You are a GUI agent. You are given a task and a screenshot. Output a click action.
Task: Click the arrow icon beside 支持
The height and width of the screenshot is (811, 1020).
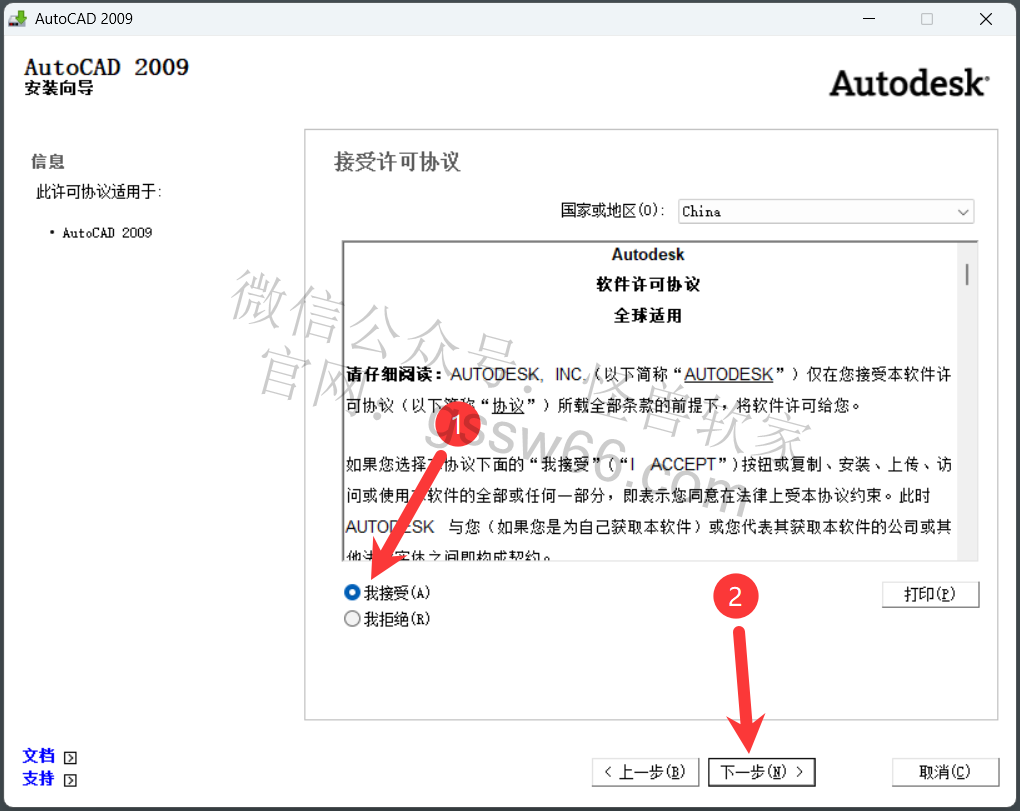70,780
